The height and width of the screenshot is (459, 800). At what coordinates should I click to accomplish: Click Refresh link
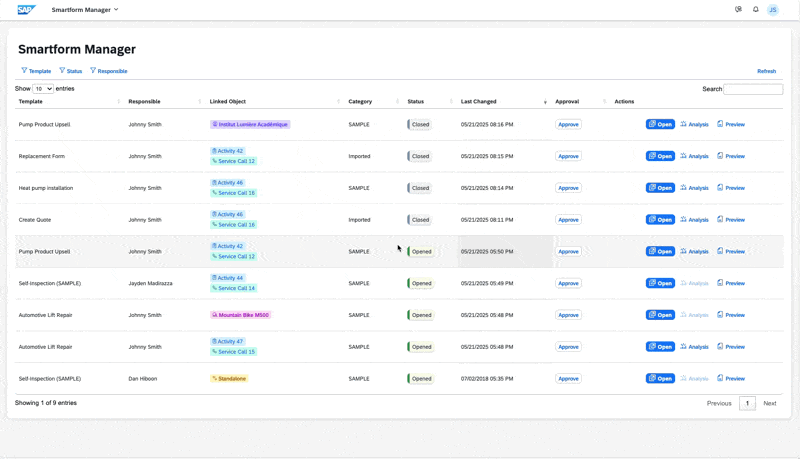(x=766, y=71)
